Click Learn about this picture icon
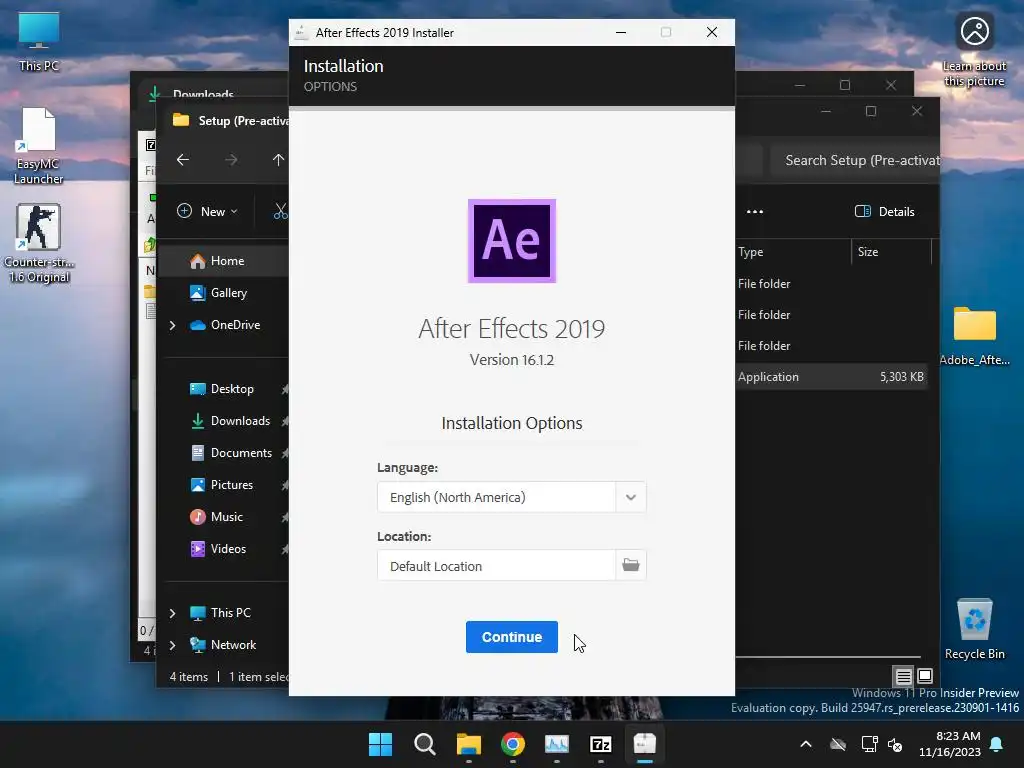Viewport: 1024px width, 768px height. coord(974,50)
